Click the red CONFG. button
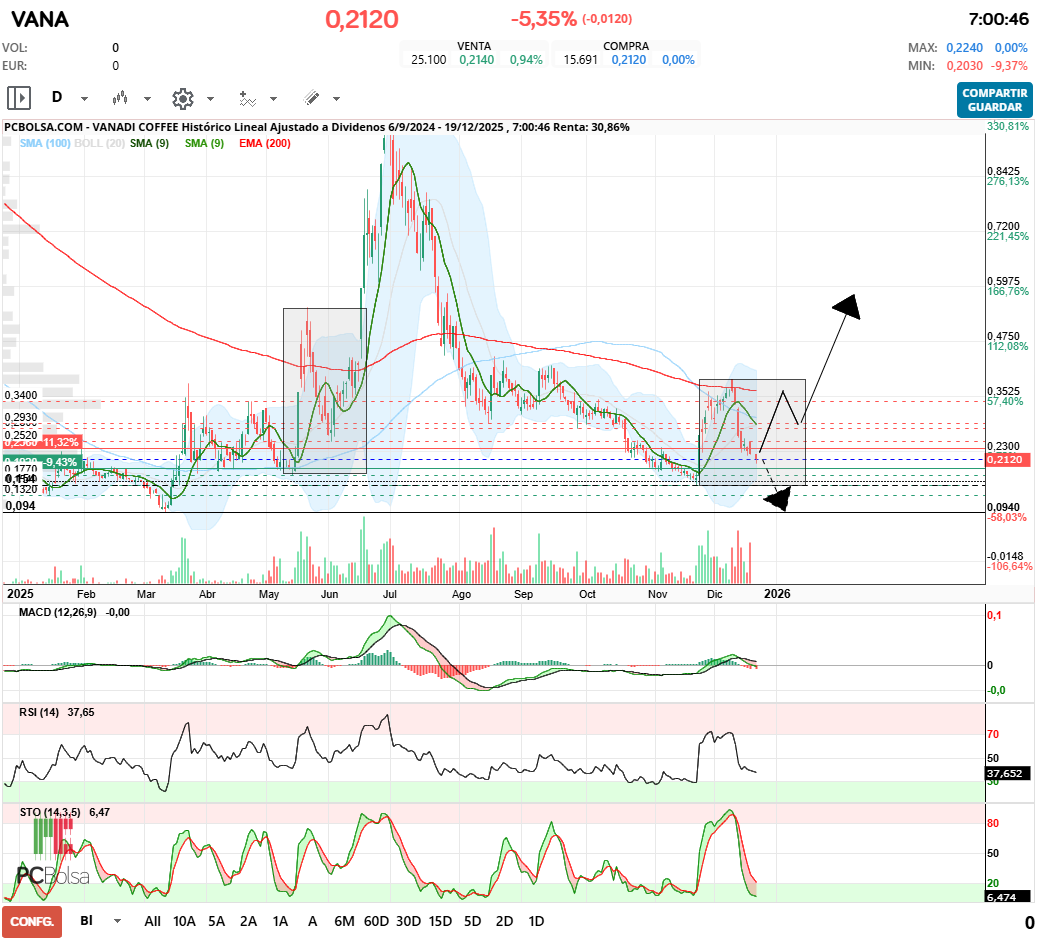This screenshot has height=943, width=1048. pos(32,921)
